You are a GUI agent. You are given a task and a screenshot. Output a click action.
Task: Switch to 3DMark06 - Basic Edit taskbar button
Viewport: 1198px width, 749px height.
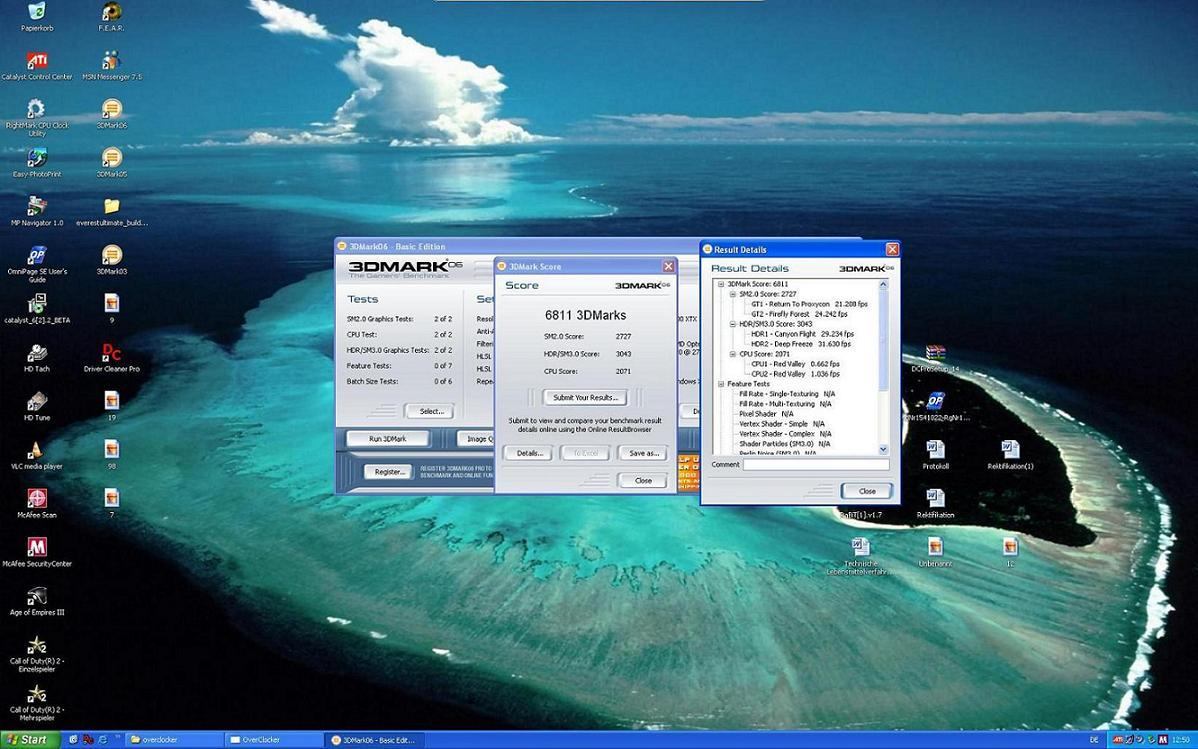point(374,740)
